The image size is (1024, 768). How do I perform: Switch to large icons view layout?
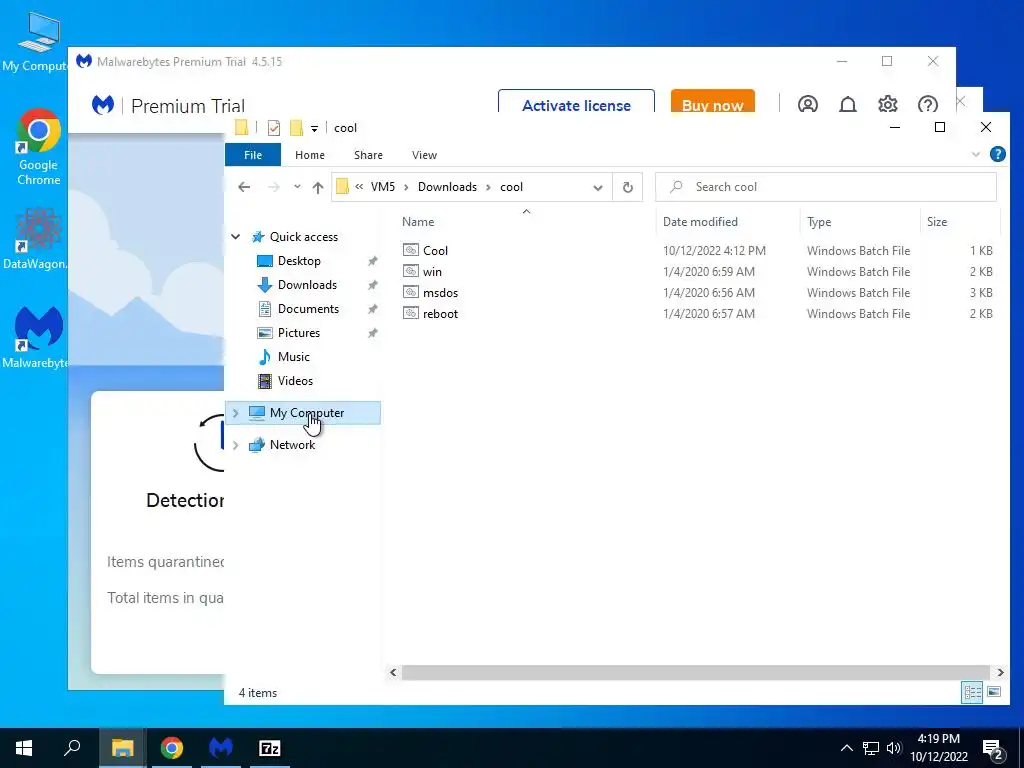tap(994, 692)
